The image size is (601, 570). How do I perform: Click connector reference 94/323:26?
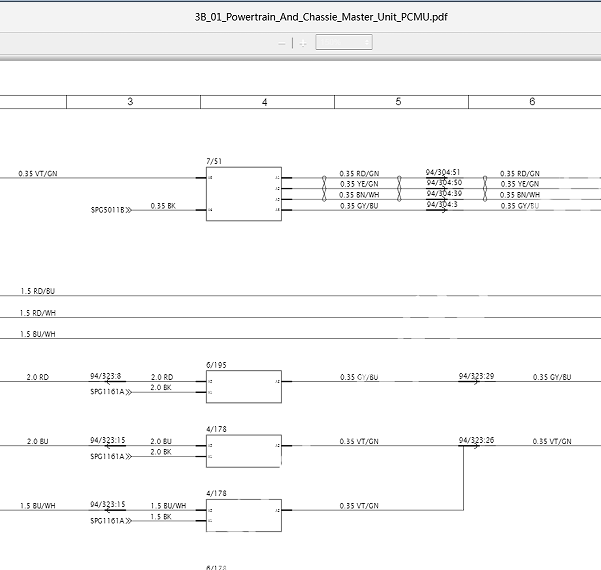[x=476, y=440]
